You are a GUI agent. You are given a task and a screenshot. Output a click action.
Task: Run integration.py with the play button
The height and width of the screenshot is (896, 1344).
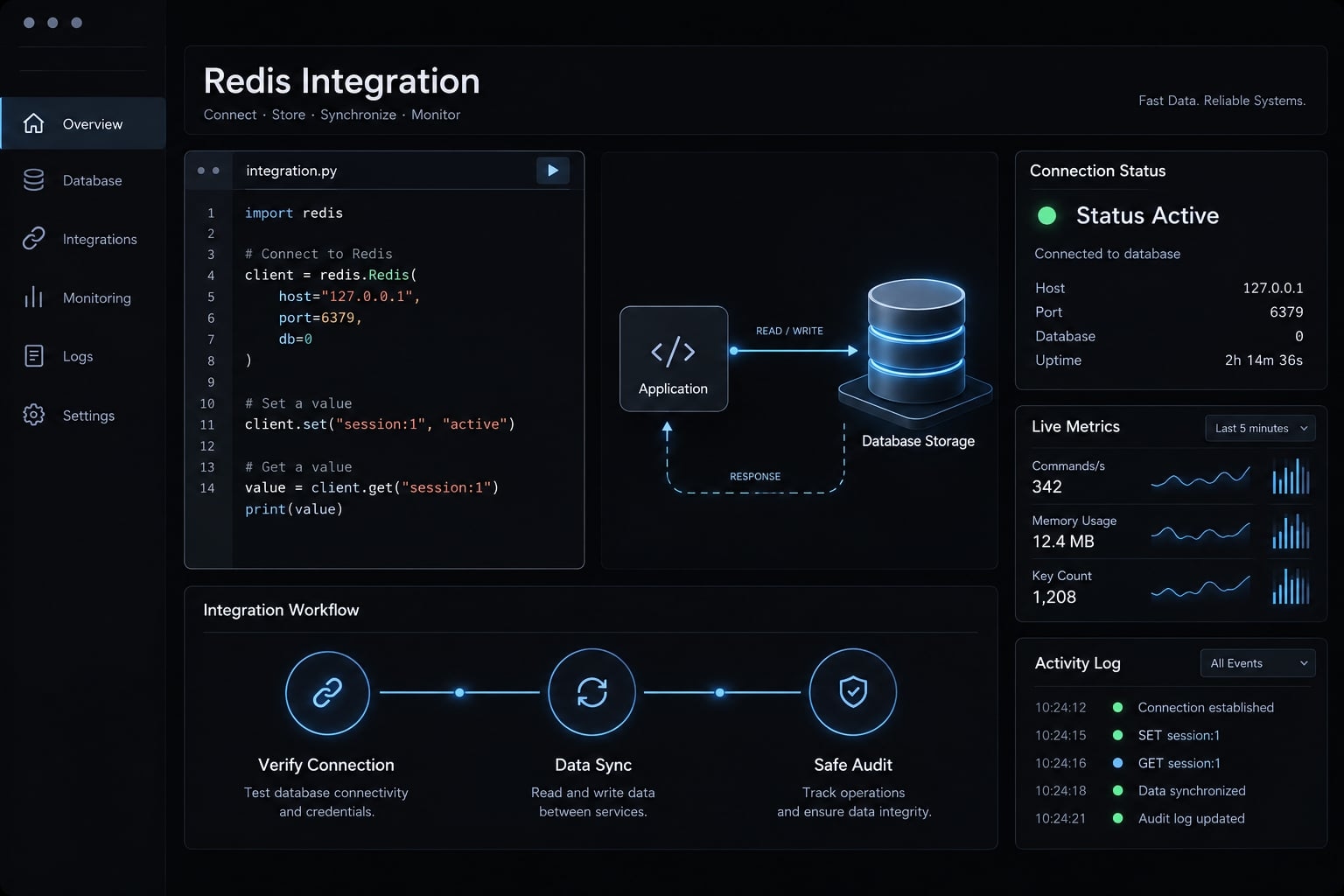(553, 171)
